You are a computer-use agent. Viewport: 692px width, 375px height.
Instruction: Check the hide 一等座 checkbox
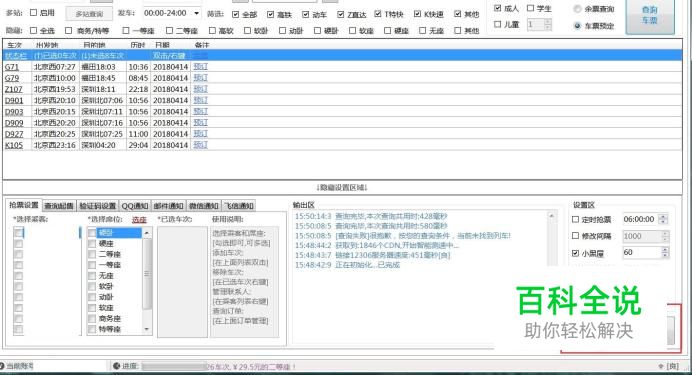click(126, 30)
